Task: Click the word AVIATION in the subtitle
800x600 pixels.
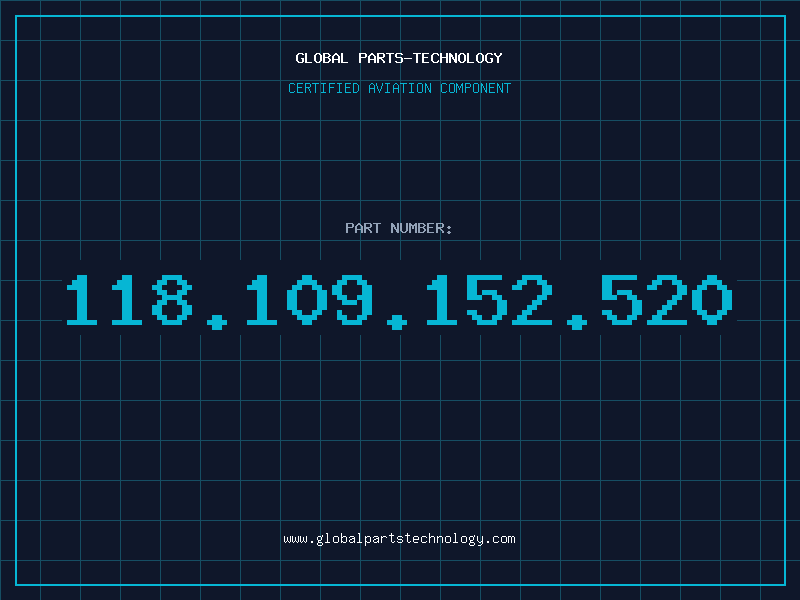Action: pos(400,88)
